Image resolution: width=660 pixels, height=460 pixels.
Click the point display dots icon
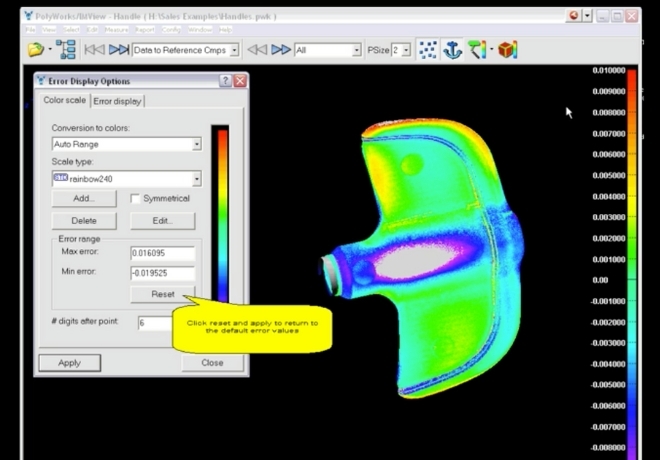tap(428, 50)
